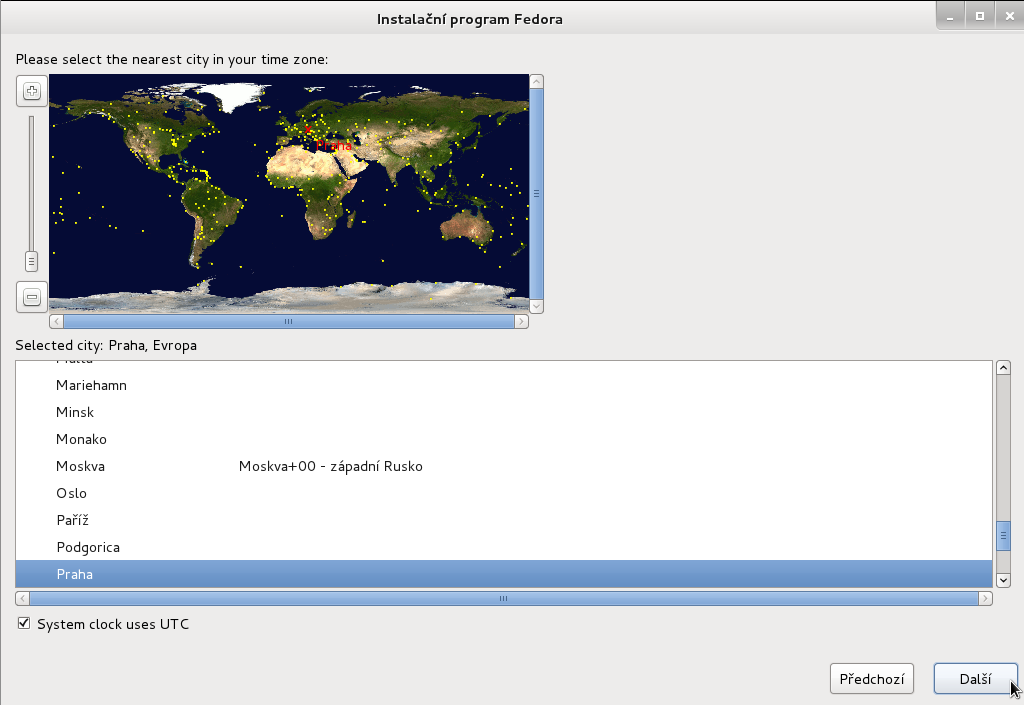This screenshot has height=705, width=1024.
Task: Toggle System clock uses UTC checkbox
Action: tap(23, 624)
